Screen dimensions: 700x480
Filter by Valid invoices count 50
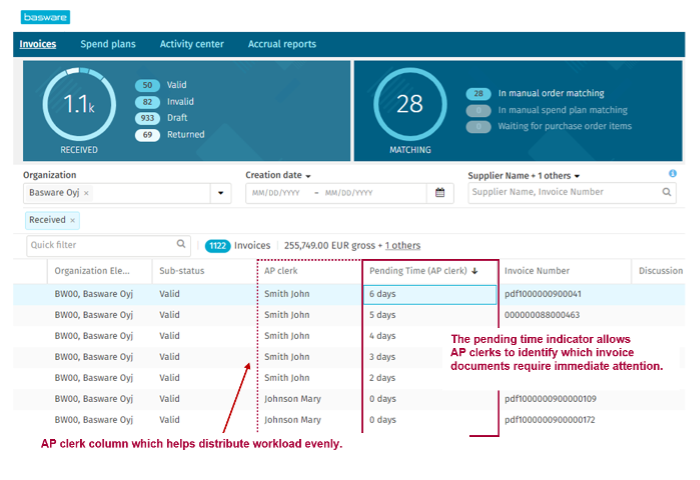click(x=147, y=85)
